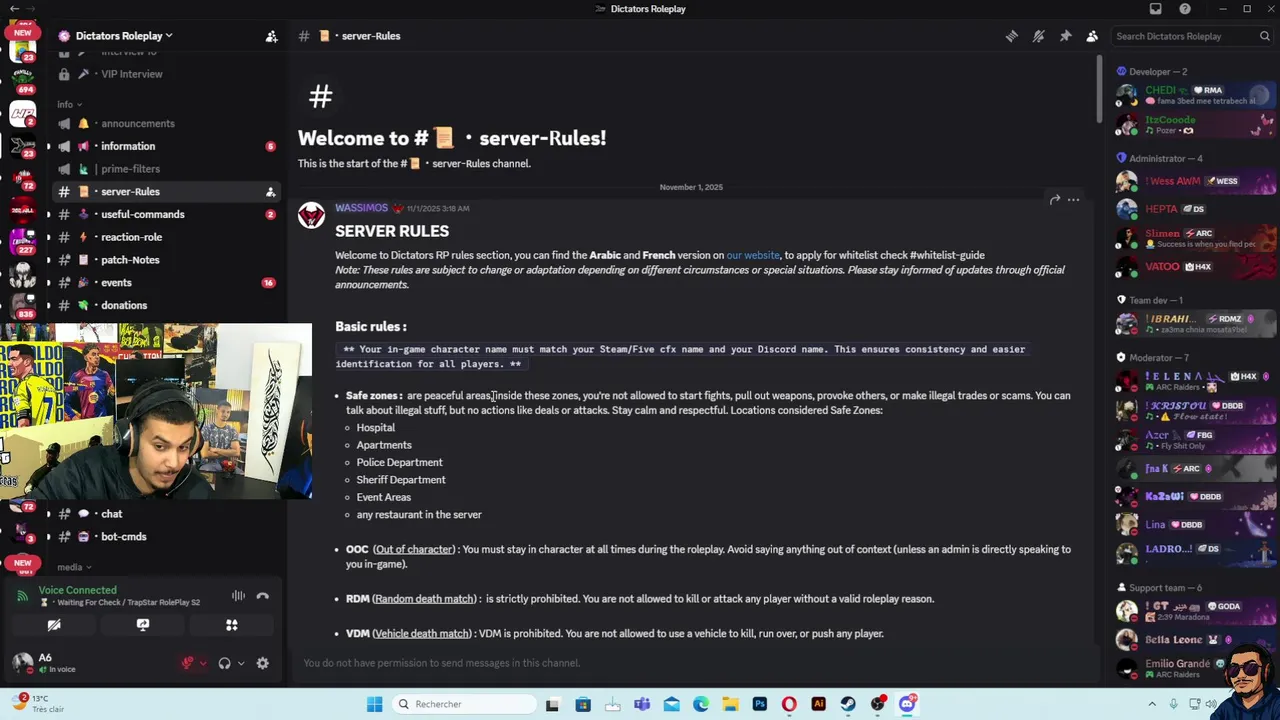
Task: Collapse the info channel category
Action: [x=69, y=104]
